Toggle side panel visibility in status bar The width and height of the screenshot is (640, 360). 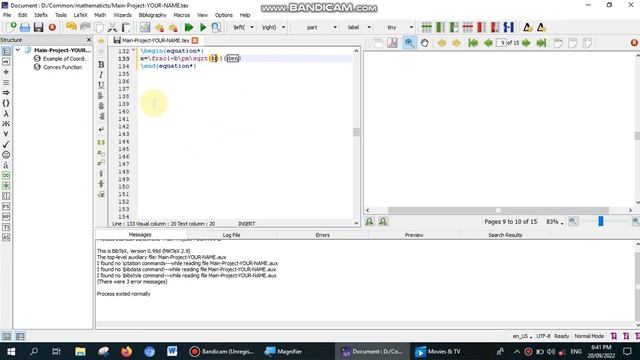click(x=7, y=336)
